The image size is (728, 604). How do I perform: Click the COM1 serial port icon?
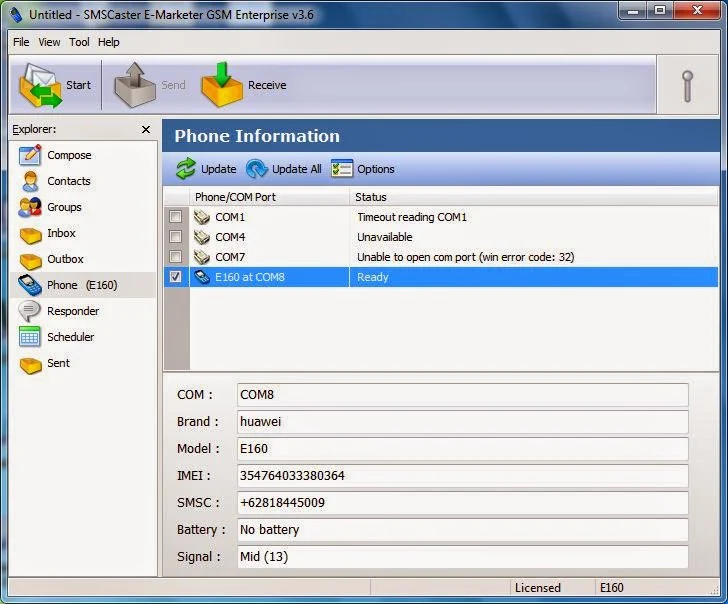pos(202,217)
